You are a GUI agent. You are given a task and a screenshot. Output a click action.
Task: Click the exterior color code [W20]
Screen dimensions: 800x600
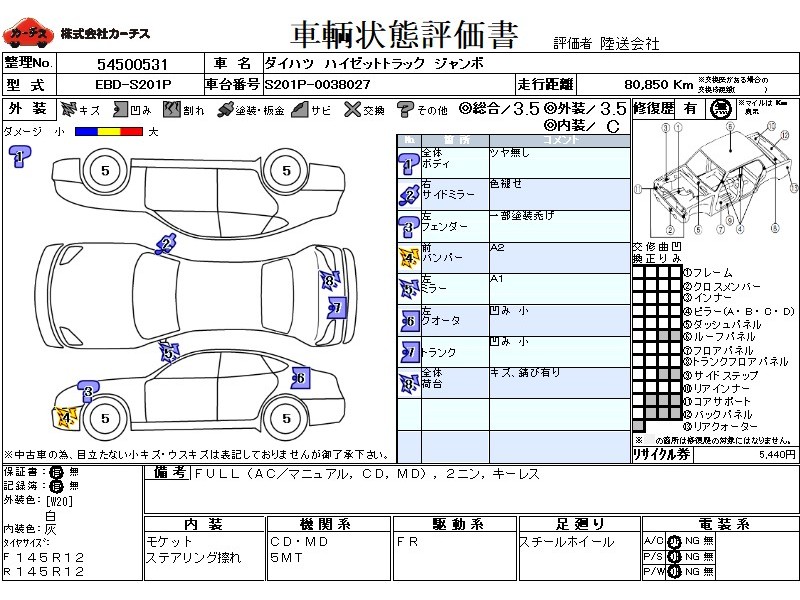tap(60, 501)
